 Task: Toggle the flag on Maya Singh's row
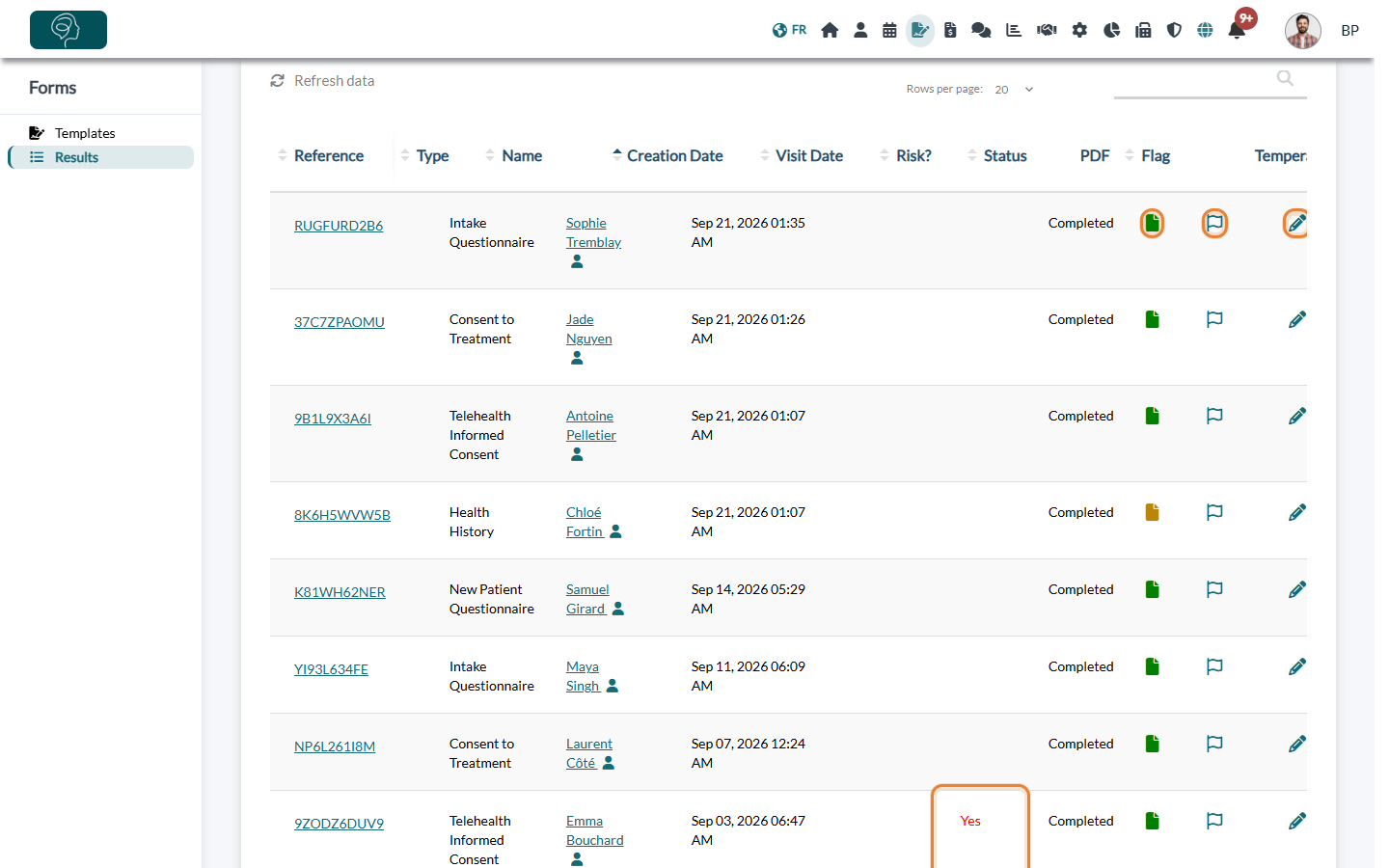click(1214, 666)
